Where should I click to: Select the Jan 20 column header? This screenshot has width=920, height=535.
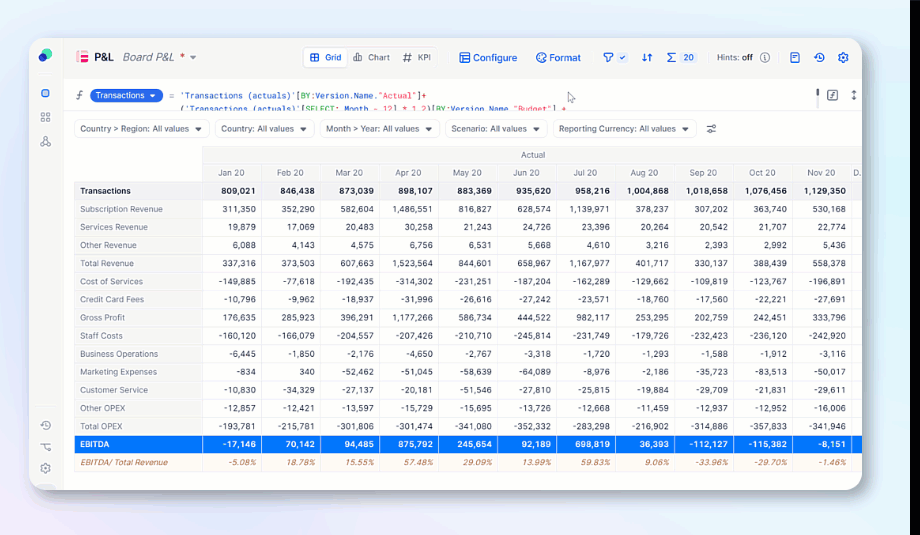tap(231, 172)
